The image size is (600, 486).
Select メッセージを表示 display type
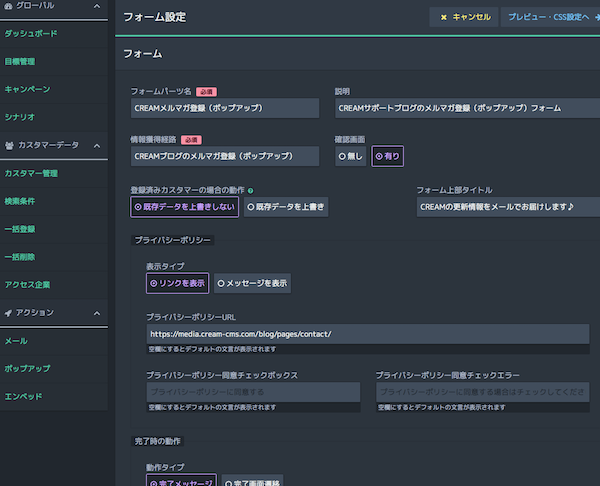click(x=252, y=283)
